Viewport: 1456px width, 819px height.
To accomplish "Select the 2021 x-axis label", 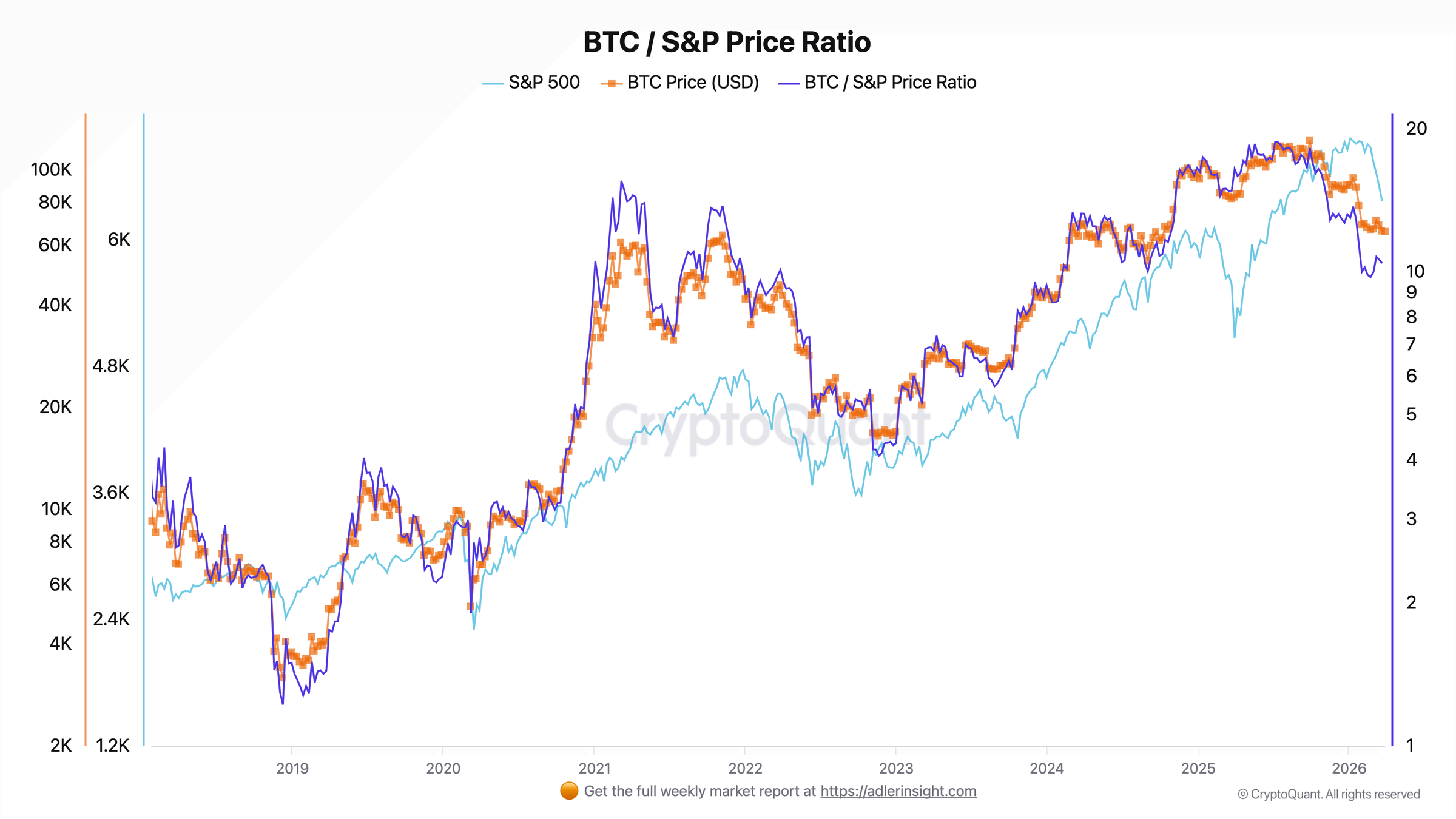I will [x=595, y=768].
